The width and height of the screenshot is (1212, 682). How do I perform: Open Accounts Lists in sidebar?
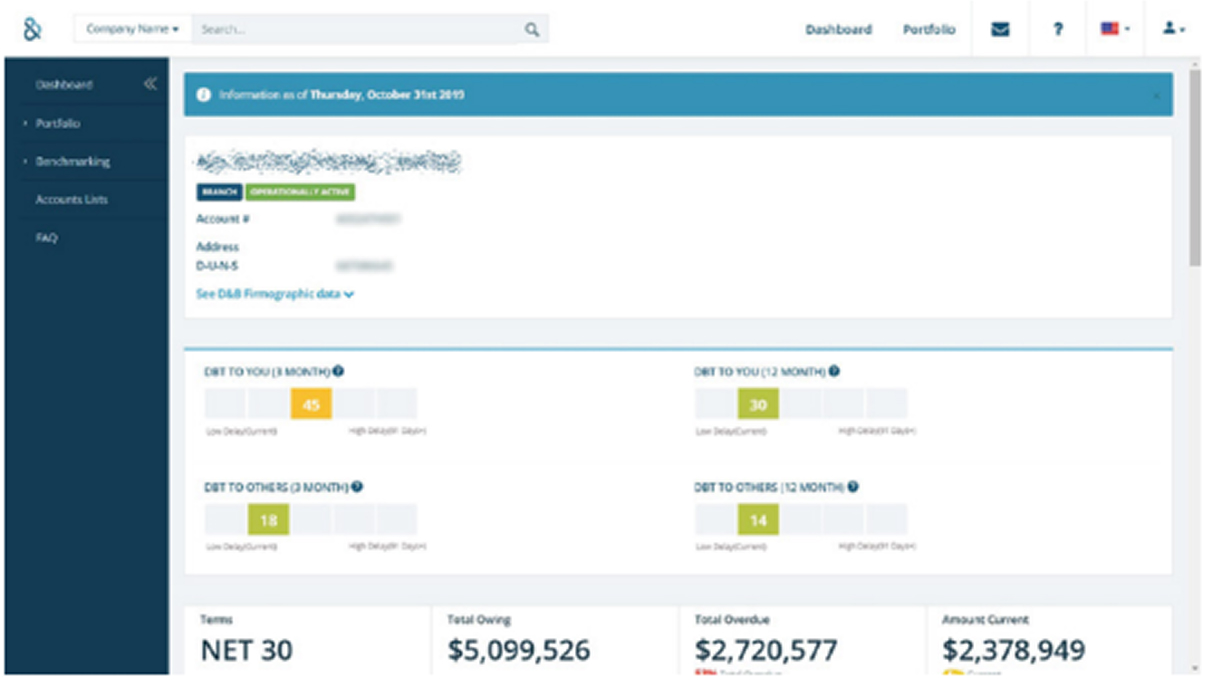click(x=71, y=200)
